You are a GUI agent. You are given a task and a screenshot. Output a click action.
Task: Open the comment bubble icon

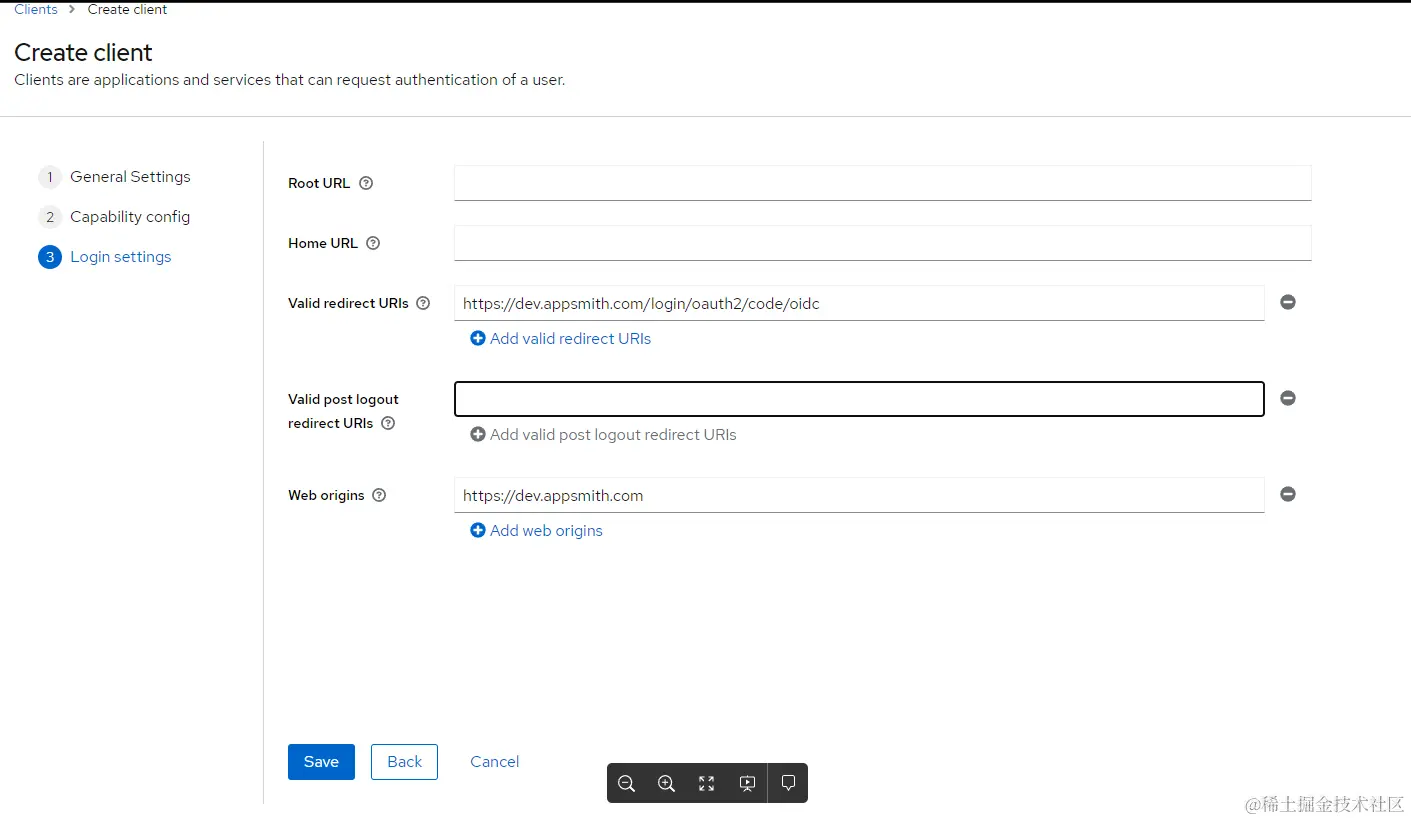(788, 784)
